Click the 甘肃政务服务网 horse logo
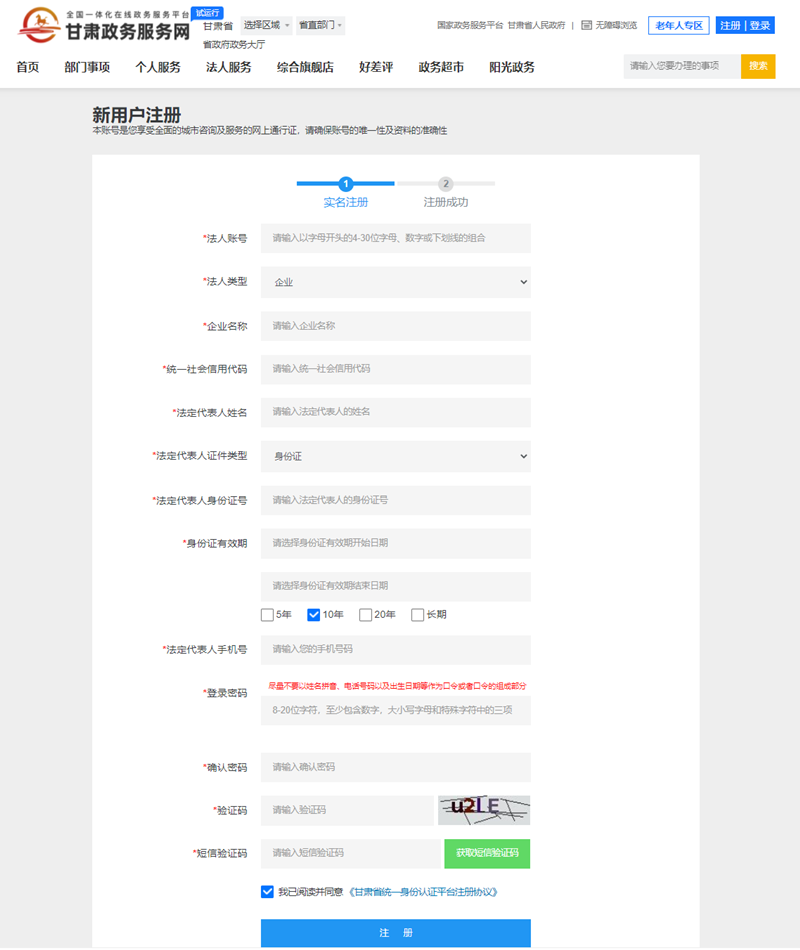Screen dimensions: 800x950 [40, 24]
